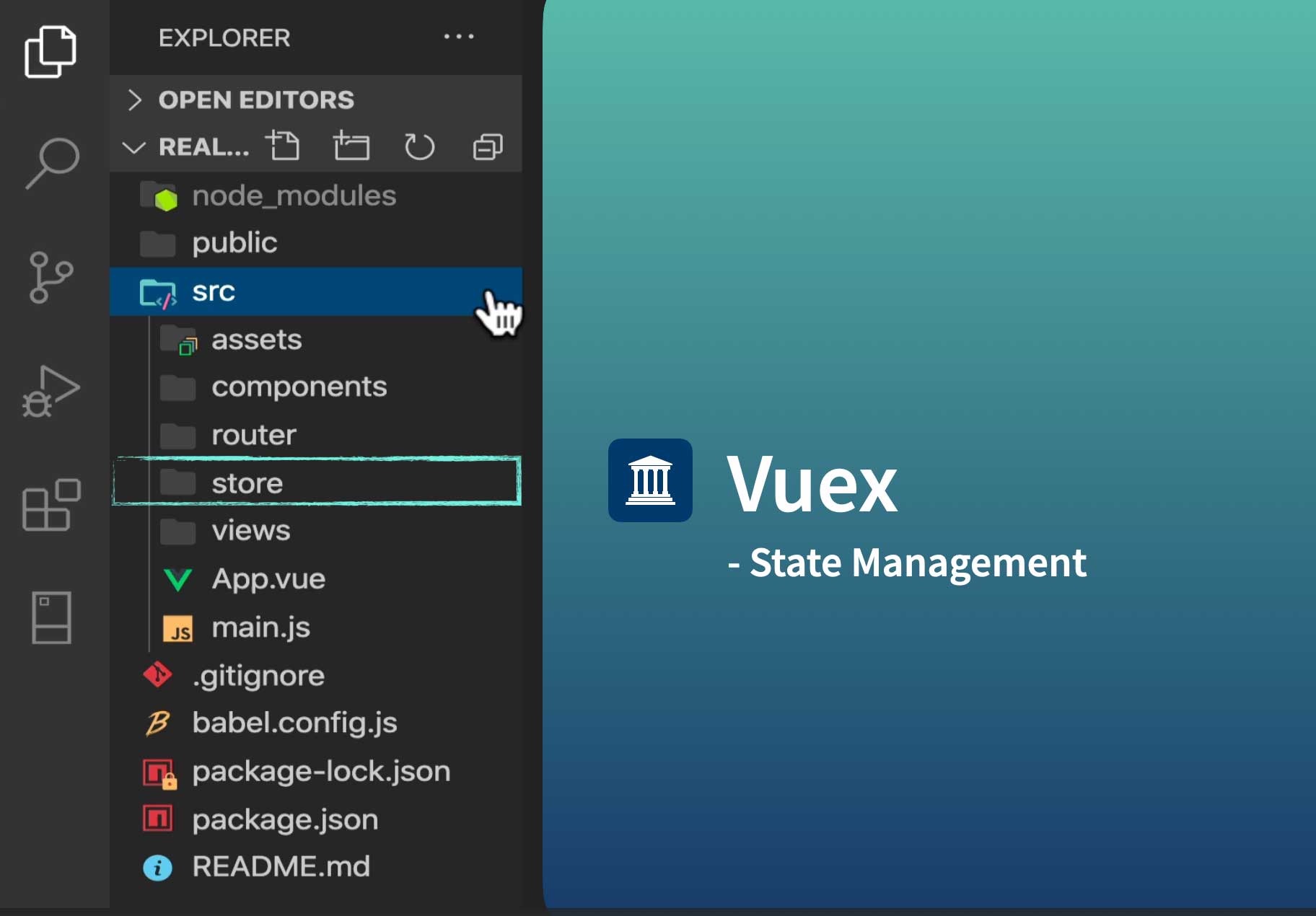Open the Search view icon

point(51,163)
